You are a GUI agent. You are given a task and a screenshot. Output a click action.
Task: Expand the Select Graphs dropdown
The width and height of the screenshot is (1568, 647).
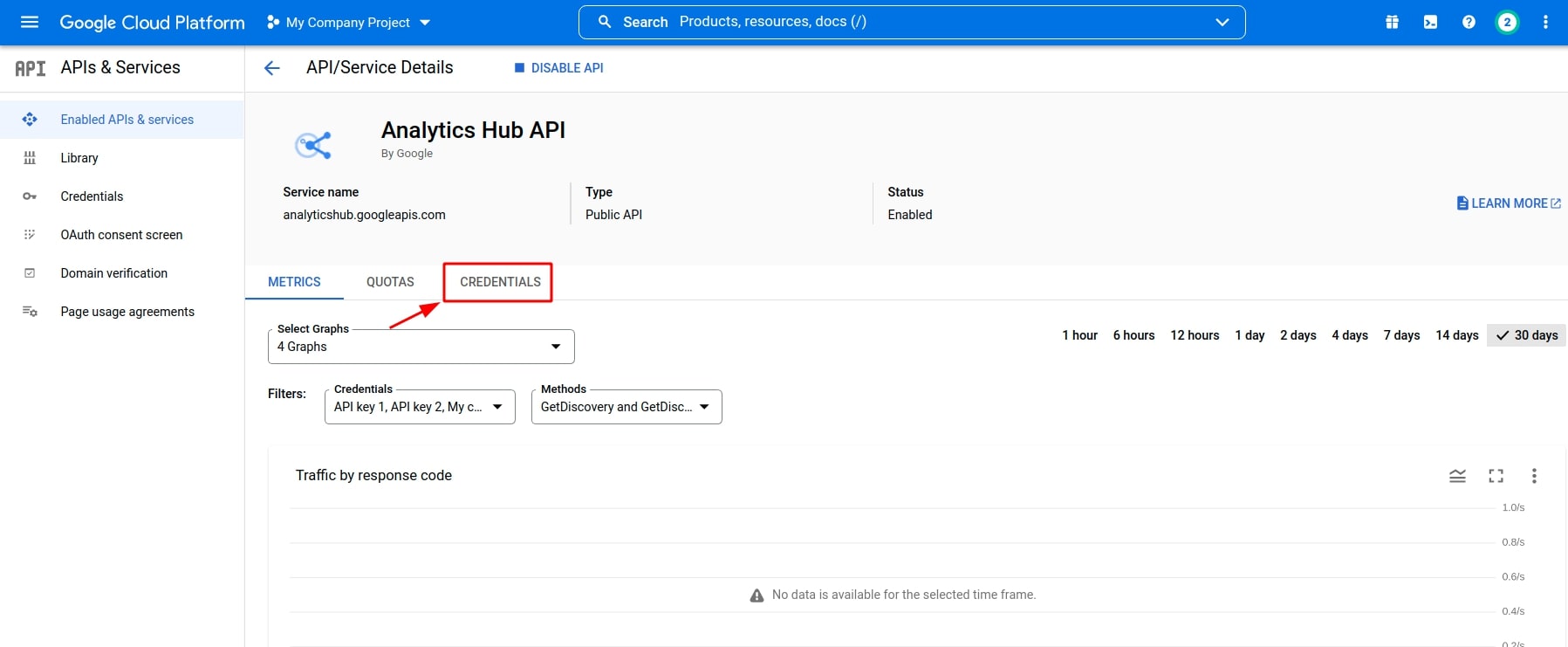(421, 347)
